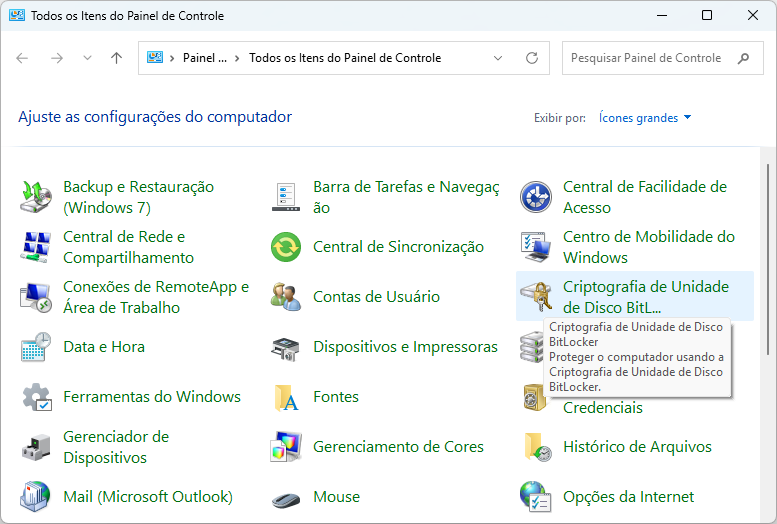This screenshot has height=524, width=777.
Task: Open Dispositivos e Impressoras link
Action: pos(405,347)
